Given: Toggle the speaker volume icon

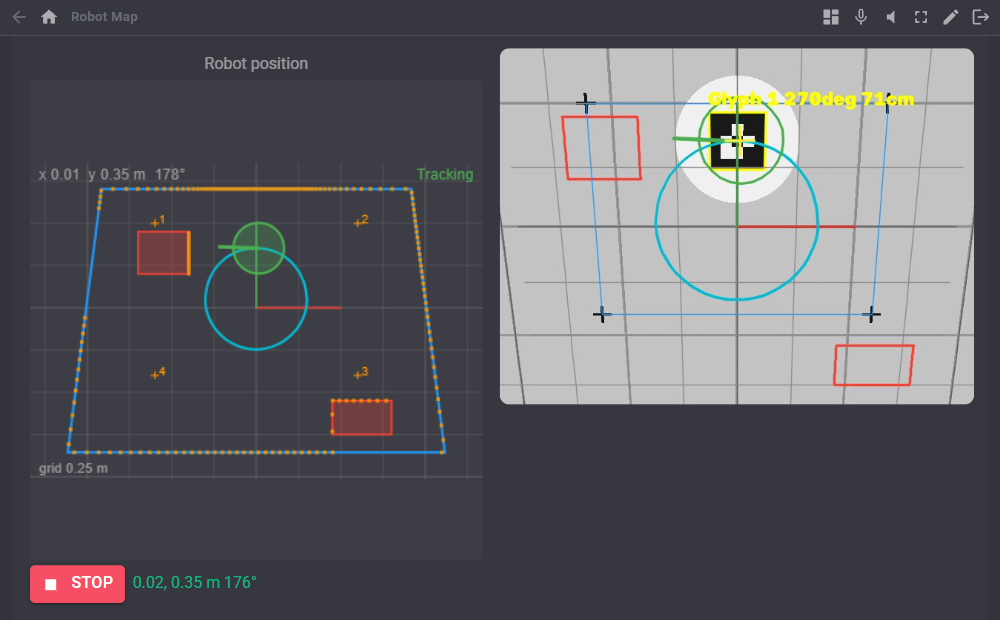Looking at the screenshot, I should [x=891, y=17].
